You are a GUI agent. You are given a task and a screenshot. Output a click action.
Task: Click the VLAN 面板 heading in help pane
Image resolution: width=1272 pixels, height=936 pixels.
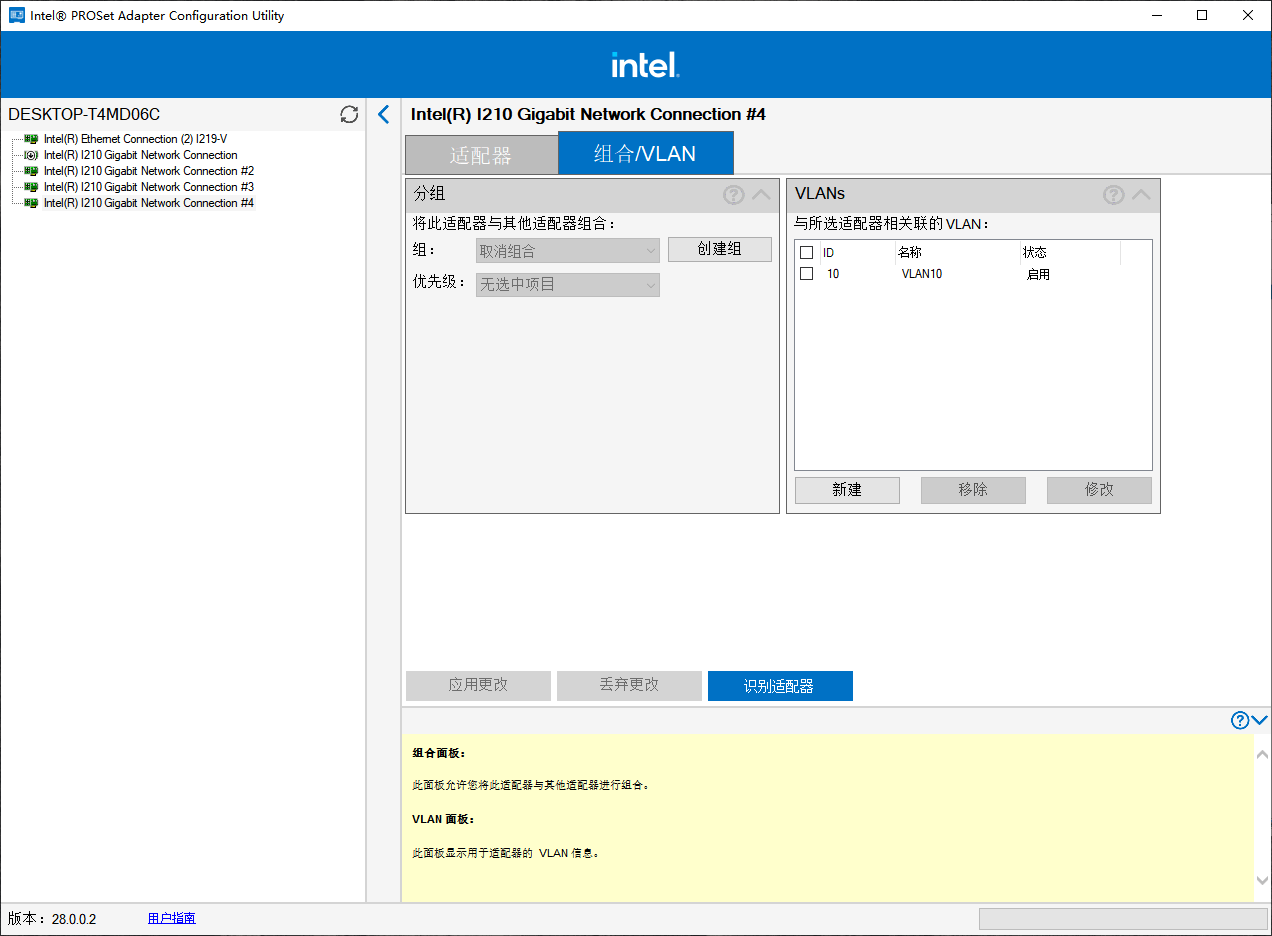[x=443, y=819]
